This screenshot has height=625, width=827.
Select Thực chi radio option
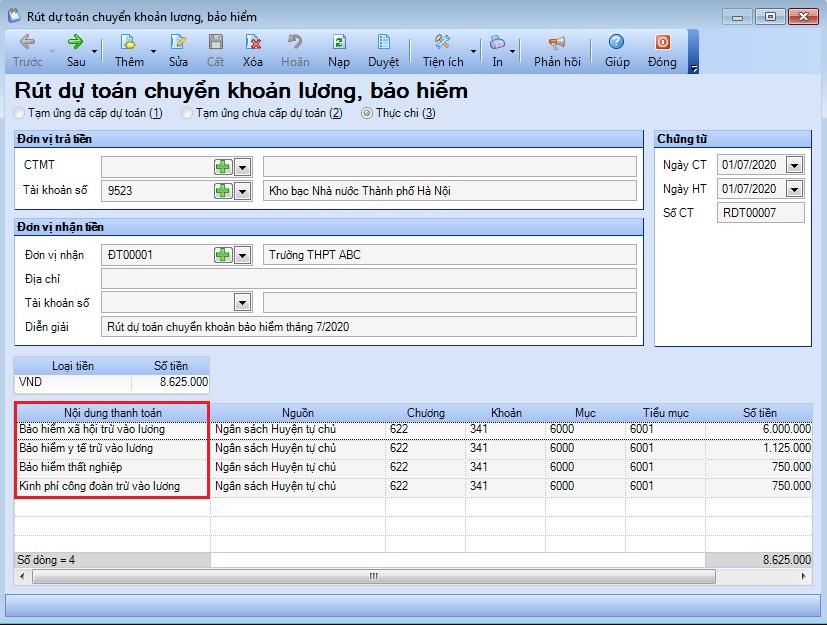point(367,113)
